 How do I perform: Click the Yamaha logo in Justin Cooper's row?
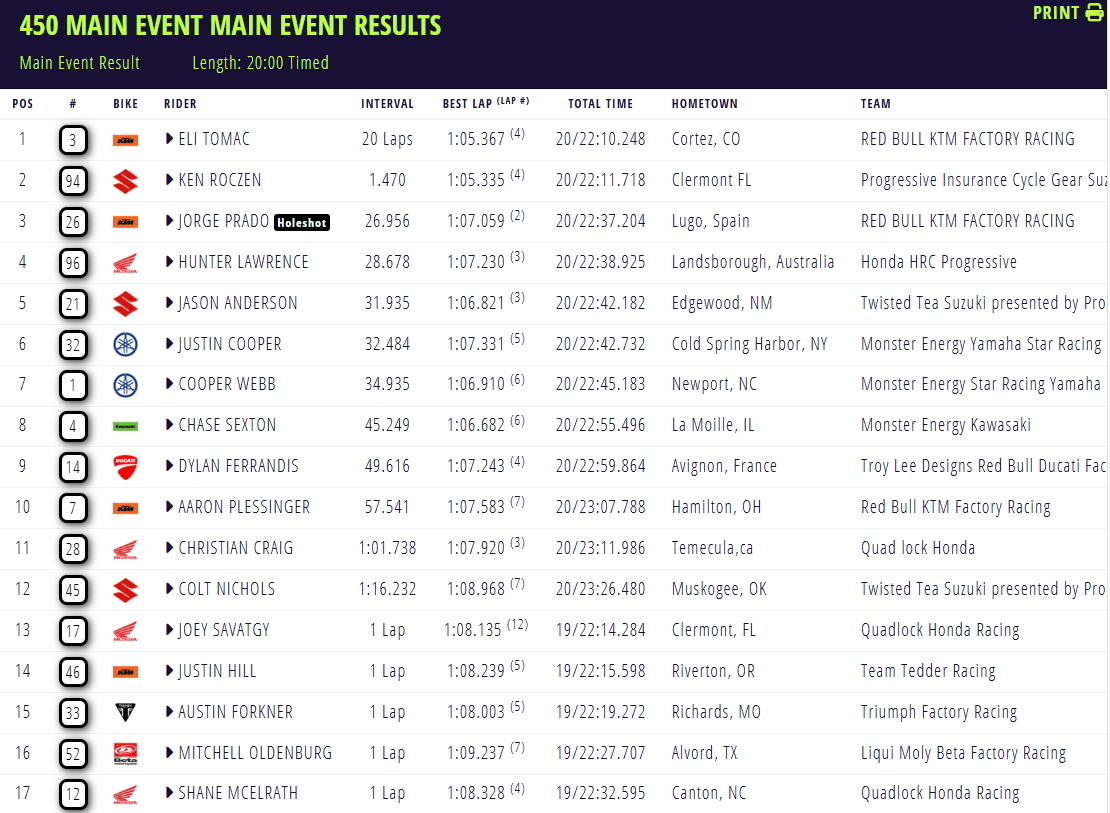125,345
